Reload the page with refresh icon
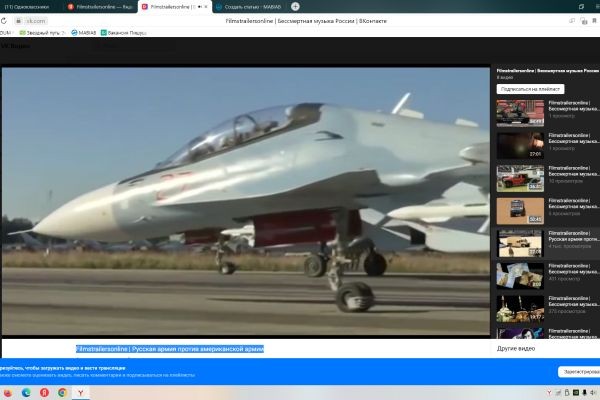The height and width of the screenshot is (400, 600). click(x=4, y=21)
